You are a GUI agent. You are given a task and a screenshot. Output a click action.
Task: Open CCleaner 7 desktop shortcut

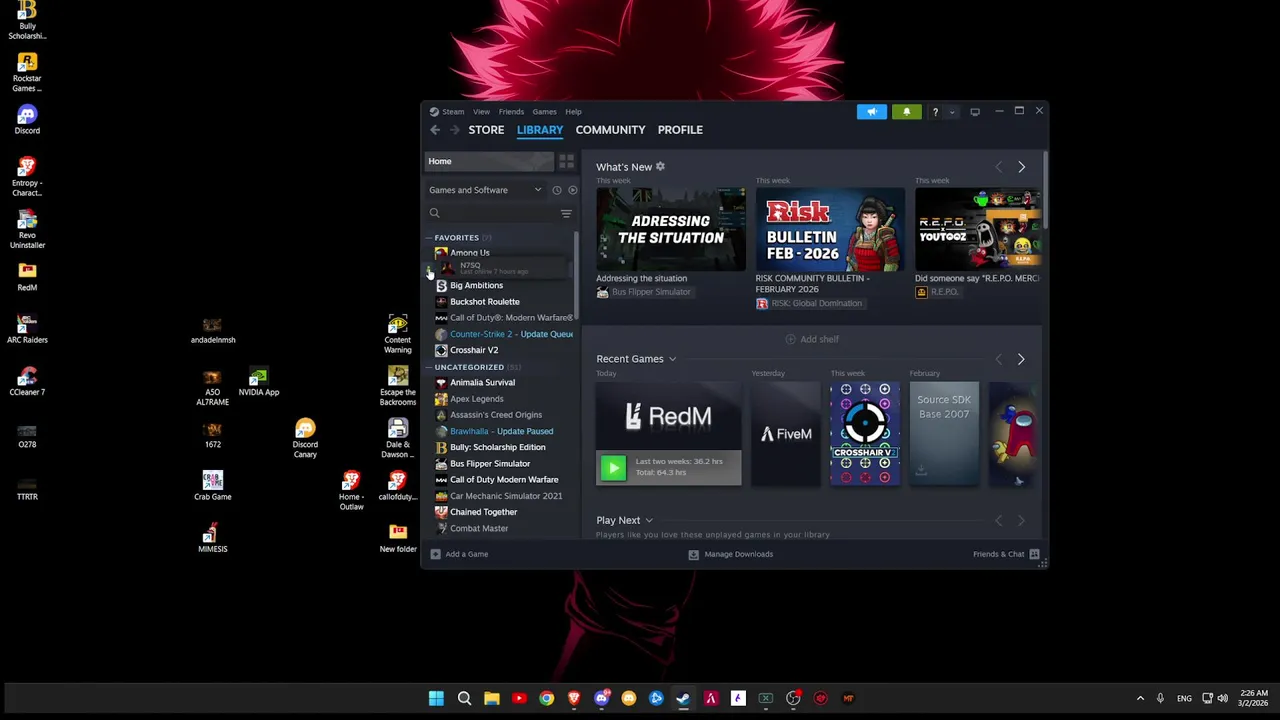[27, 381]
